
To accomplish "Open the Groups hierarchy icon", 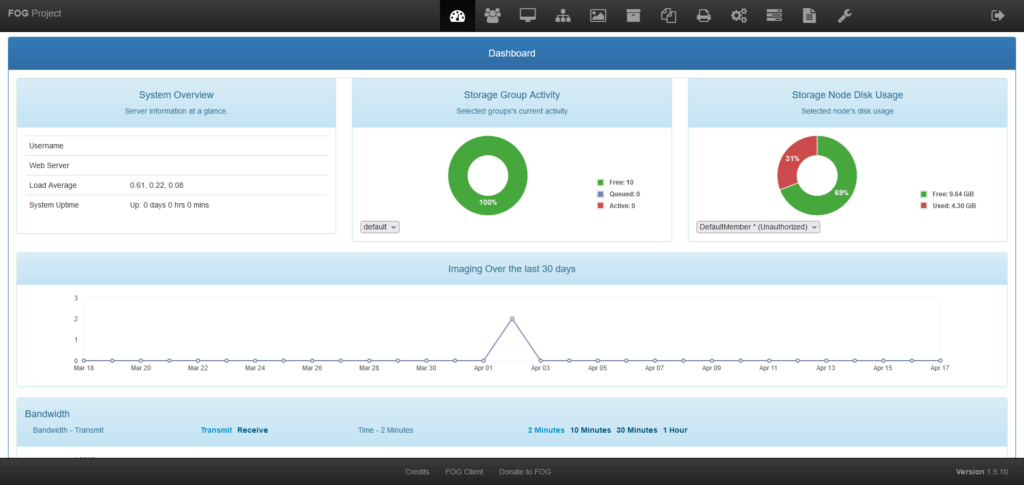I will pyautogui.click(x=562, y=15).
